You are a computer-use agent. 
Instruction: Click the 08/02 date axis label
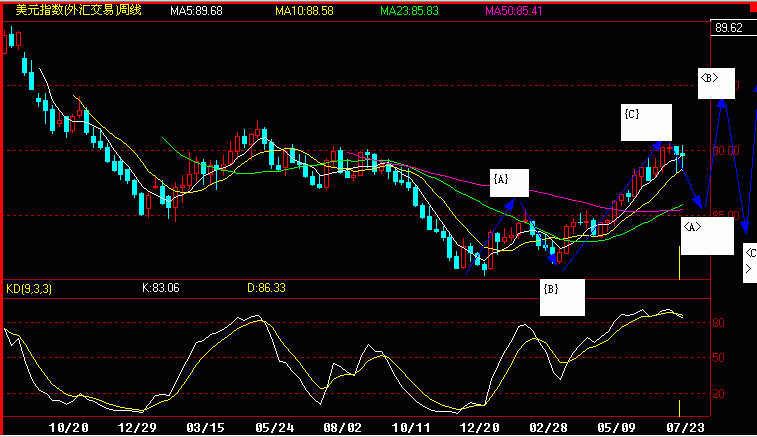pos(342,427)
